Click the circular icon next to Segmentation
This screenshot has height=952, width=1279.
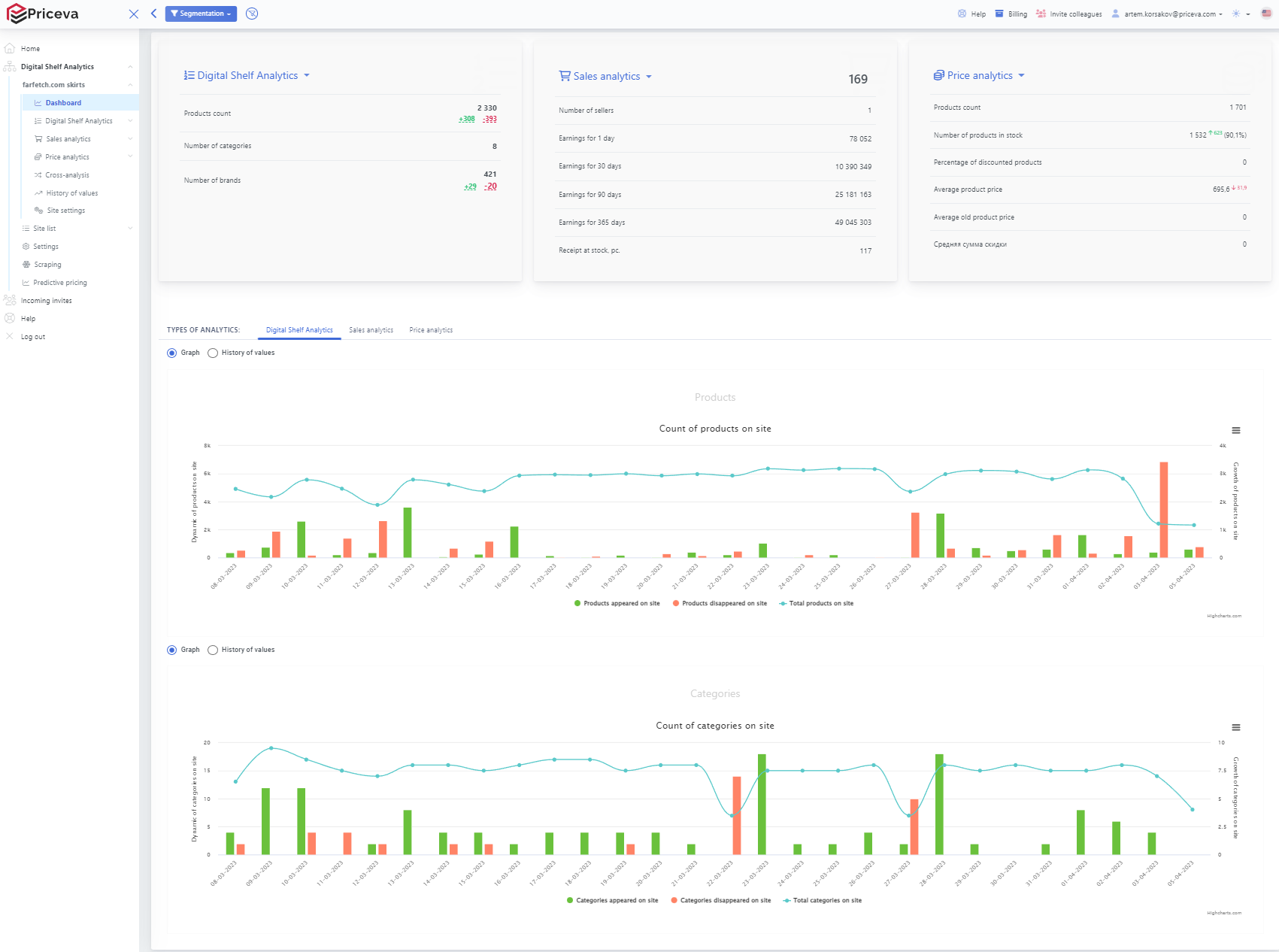(252, 14)
